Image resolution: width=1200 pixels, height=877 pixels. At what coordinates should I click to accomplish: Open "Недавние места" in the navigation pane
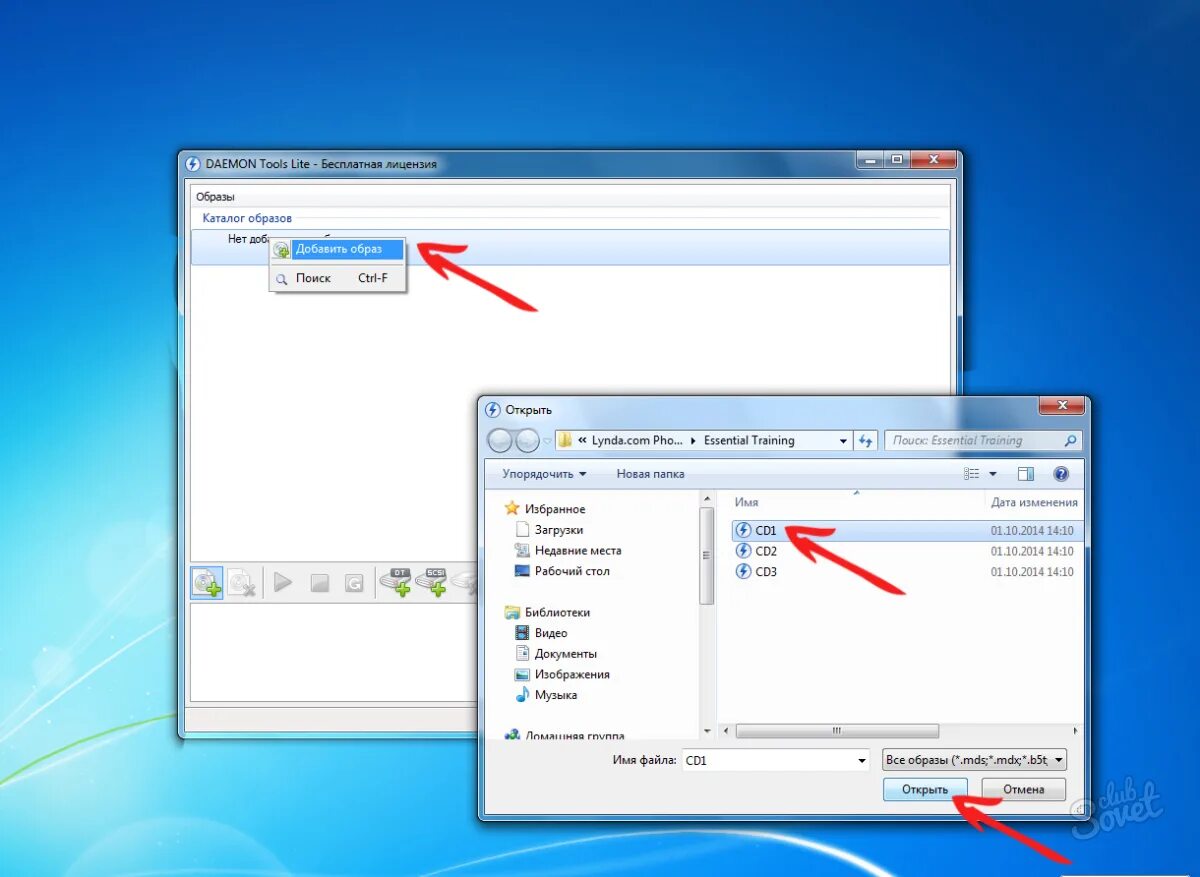[568, 551]
